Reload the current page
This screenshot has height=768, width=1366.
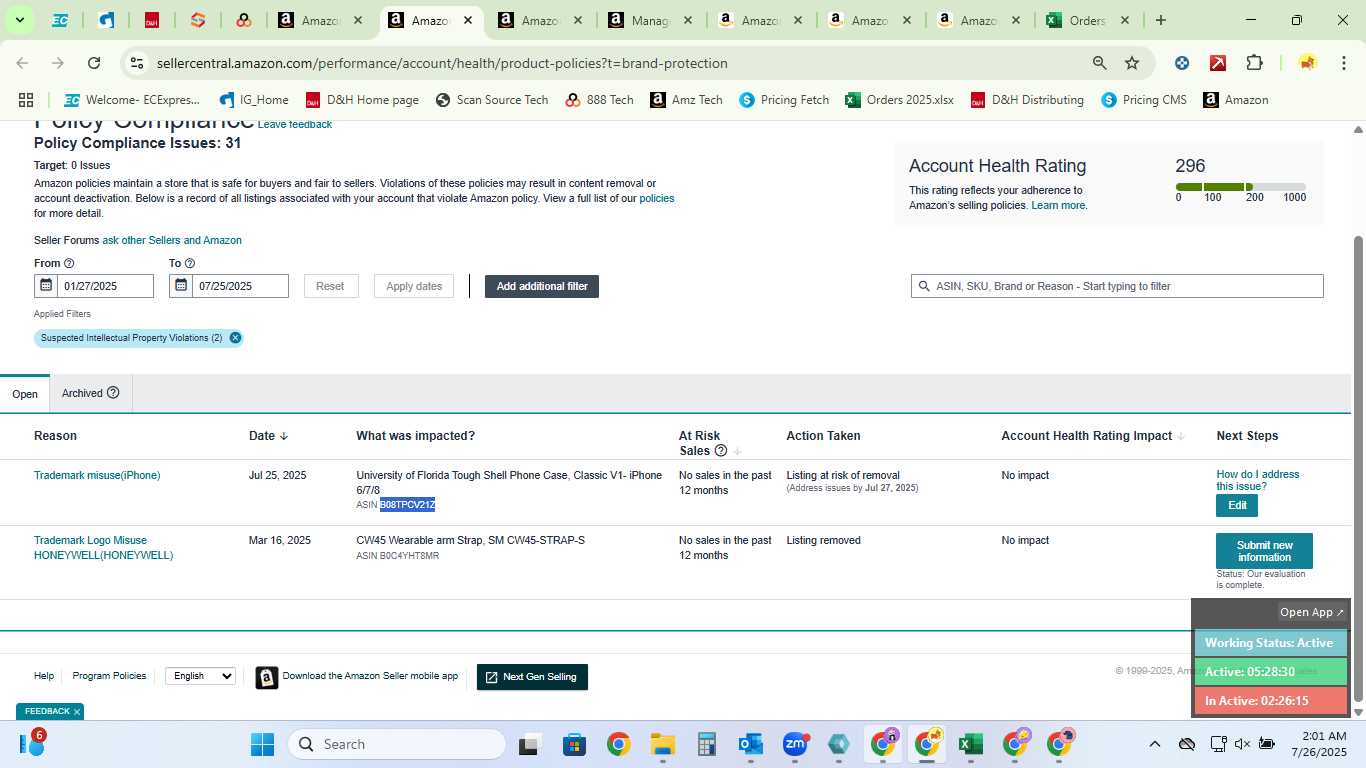(x=94, y=63)
